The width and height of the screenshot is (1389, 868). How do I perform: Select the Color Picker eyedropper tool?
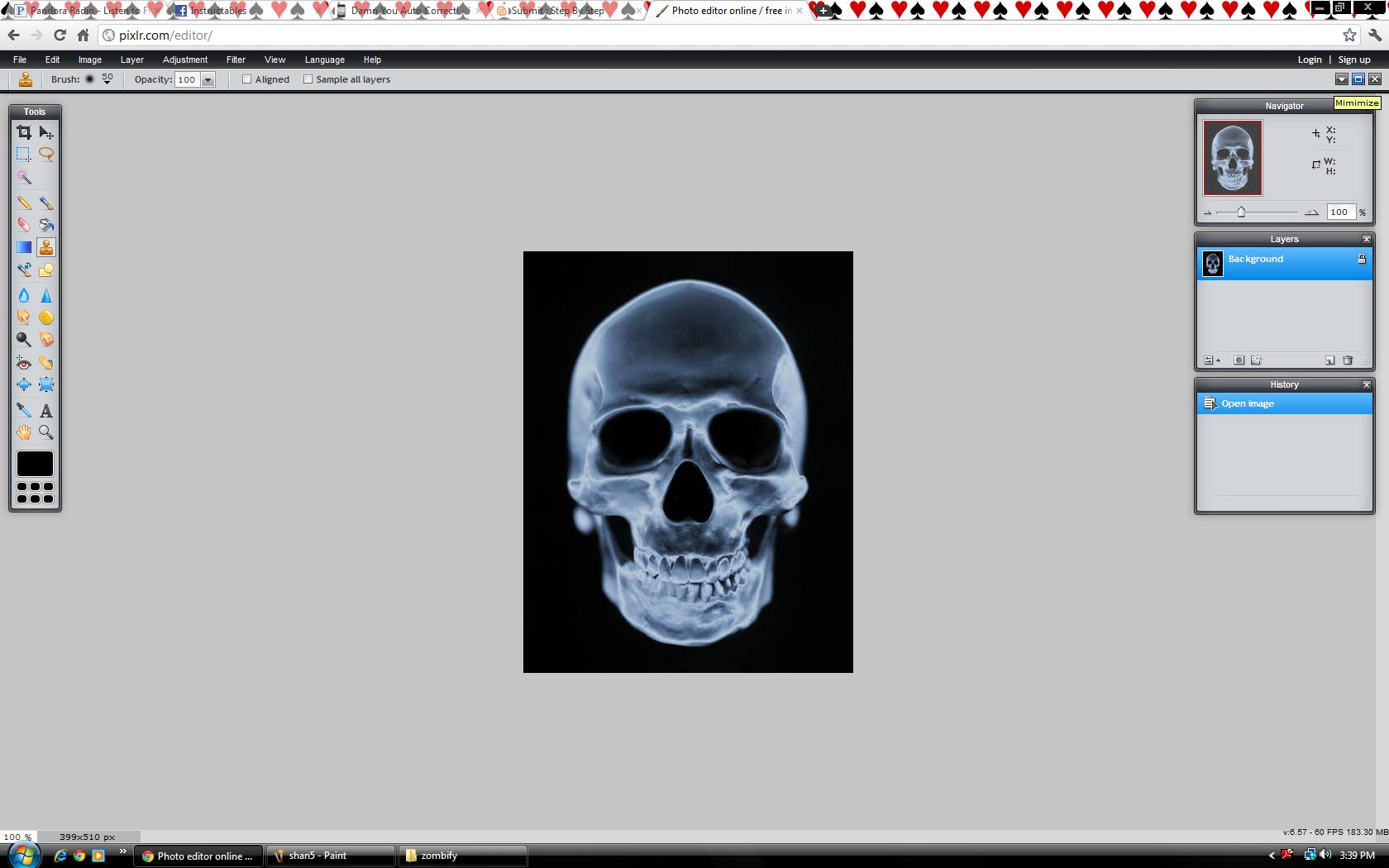pos(24,410)
